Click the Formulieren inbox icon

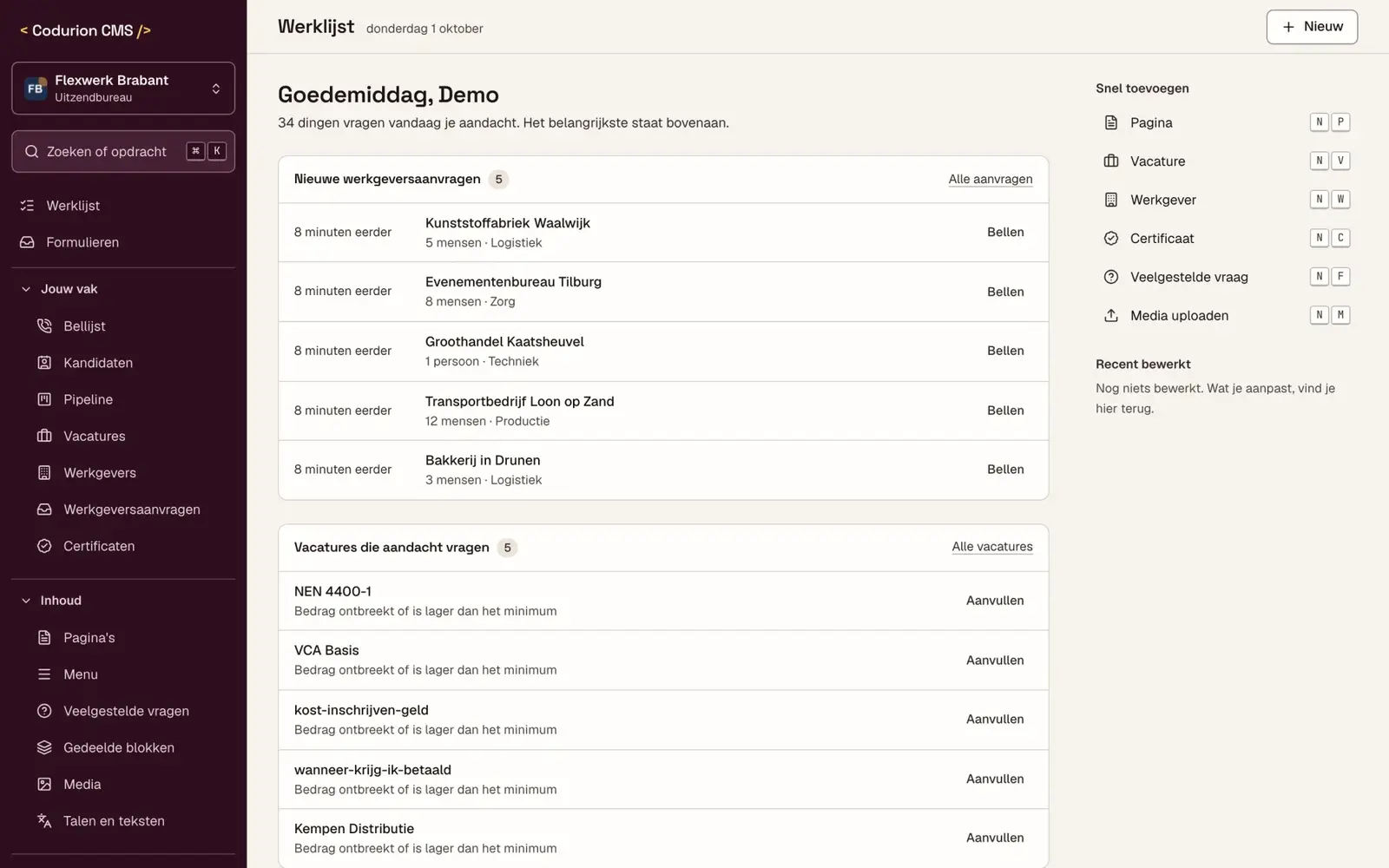pyautogui.click(x=28, y=242)
